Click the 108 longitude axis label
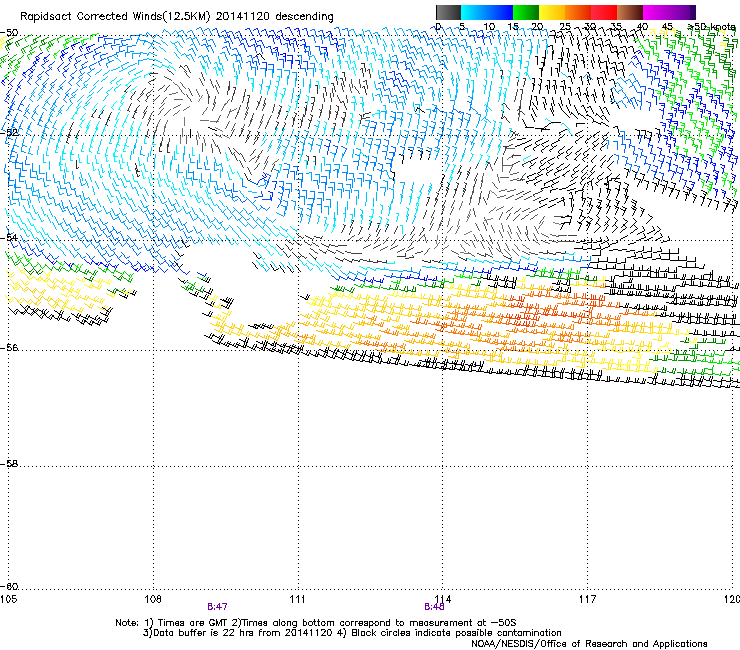 (x=153, y=599)
